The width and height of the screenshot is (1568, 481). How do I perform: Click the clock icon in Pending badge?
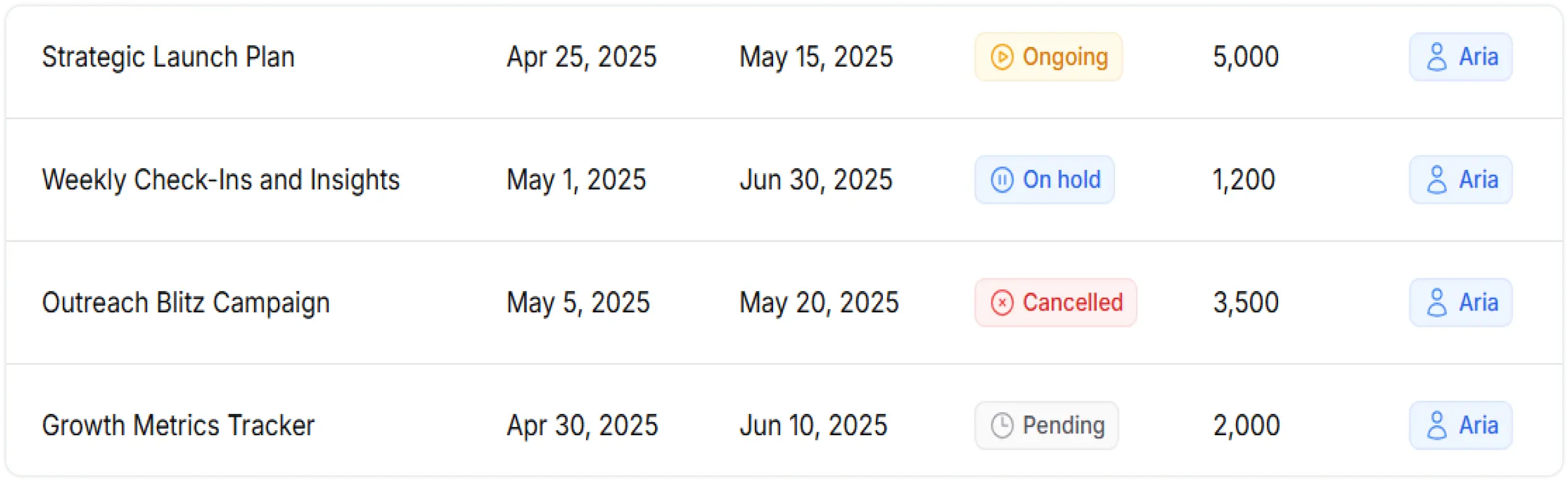pyautogui.click(x=1001, y=426)
